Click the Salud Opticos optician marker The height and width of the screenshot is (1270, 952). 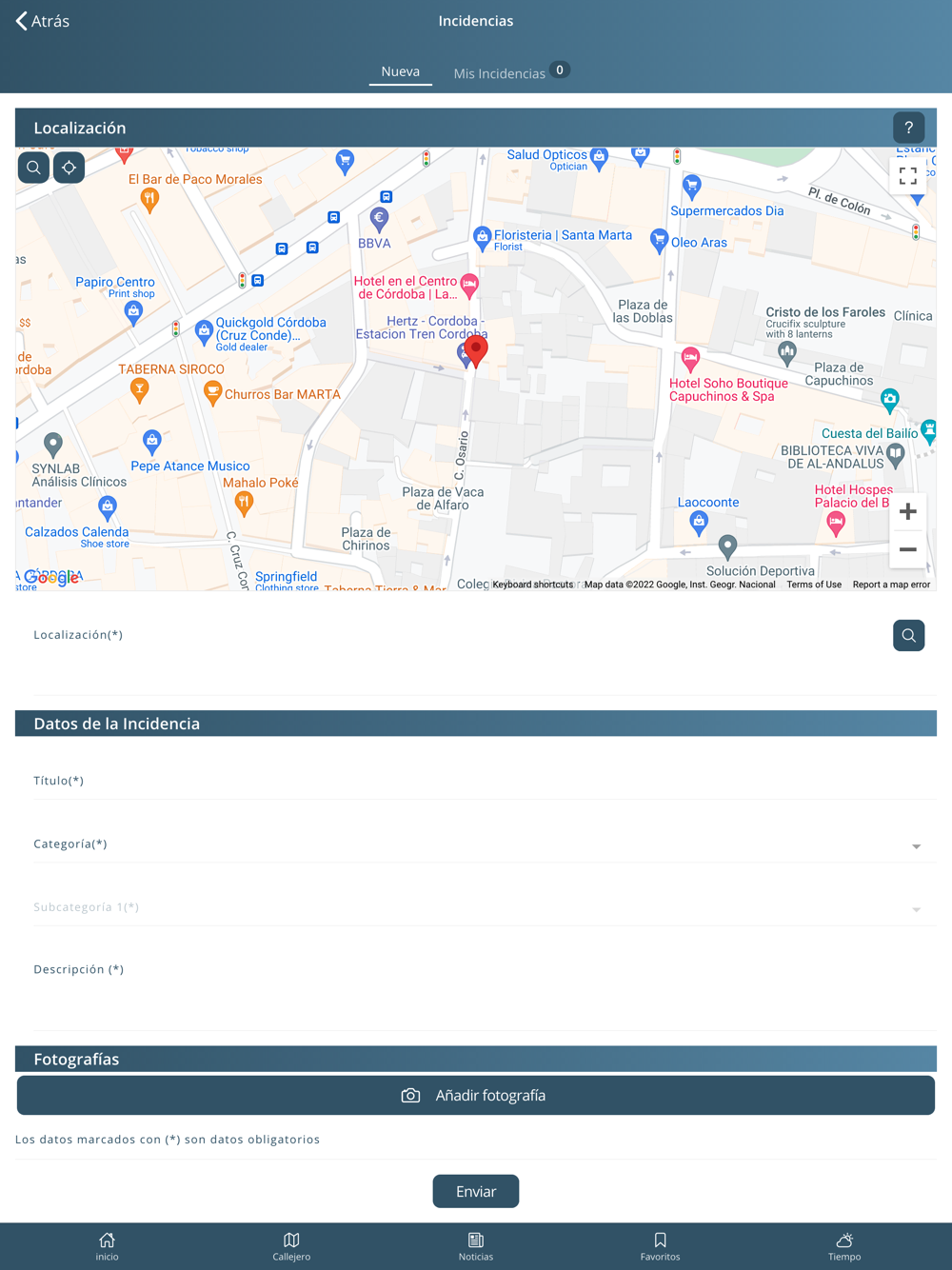pyautogui.click(x=599, y=158)
